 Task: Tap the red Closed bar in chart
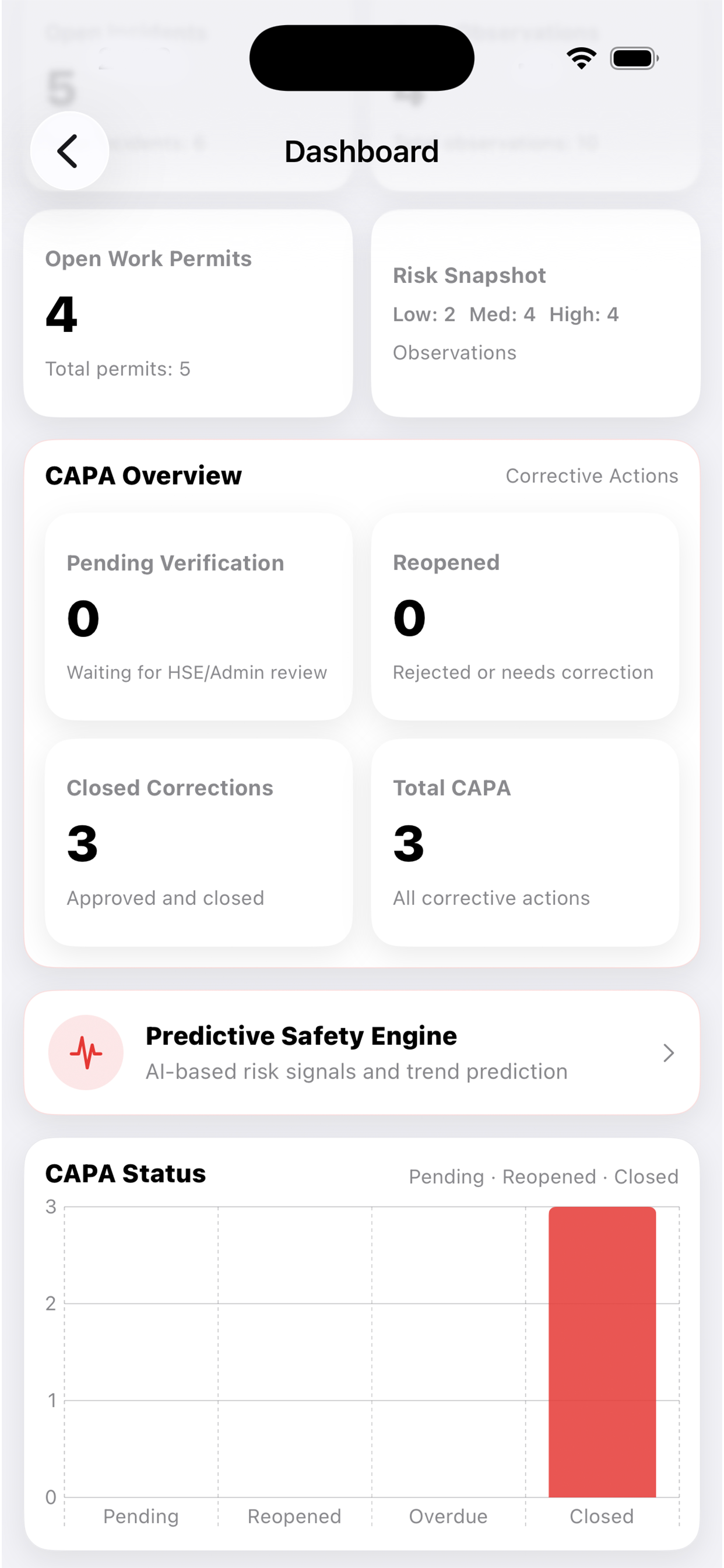pyautogui.click(x=602, y=1352)
